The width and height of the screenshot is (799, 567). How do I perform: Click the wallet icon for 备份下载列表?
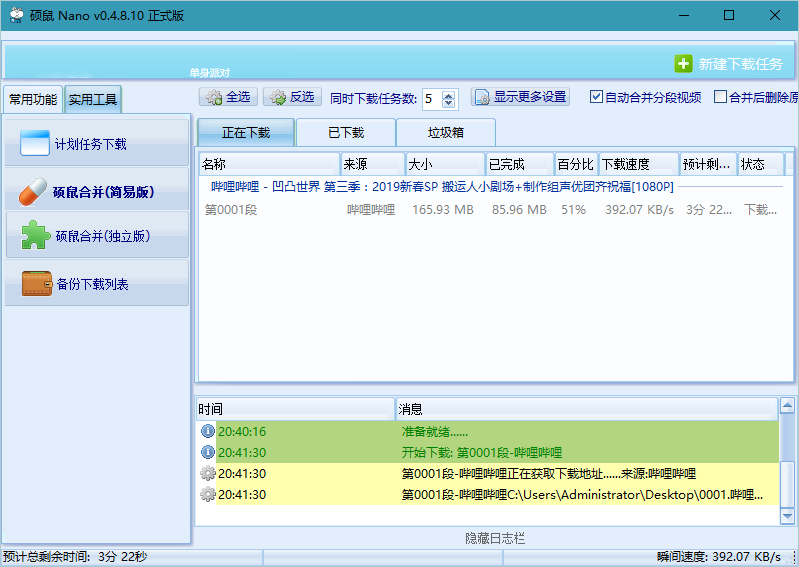[x=37, y=283]
